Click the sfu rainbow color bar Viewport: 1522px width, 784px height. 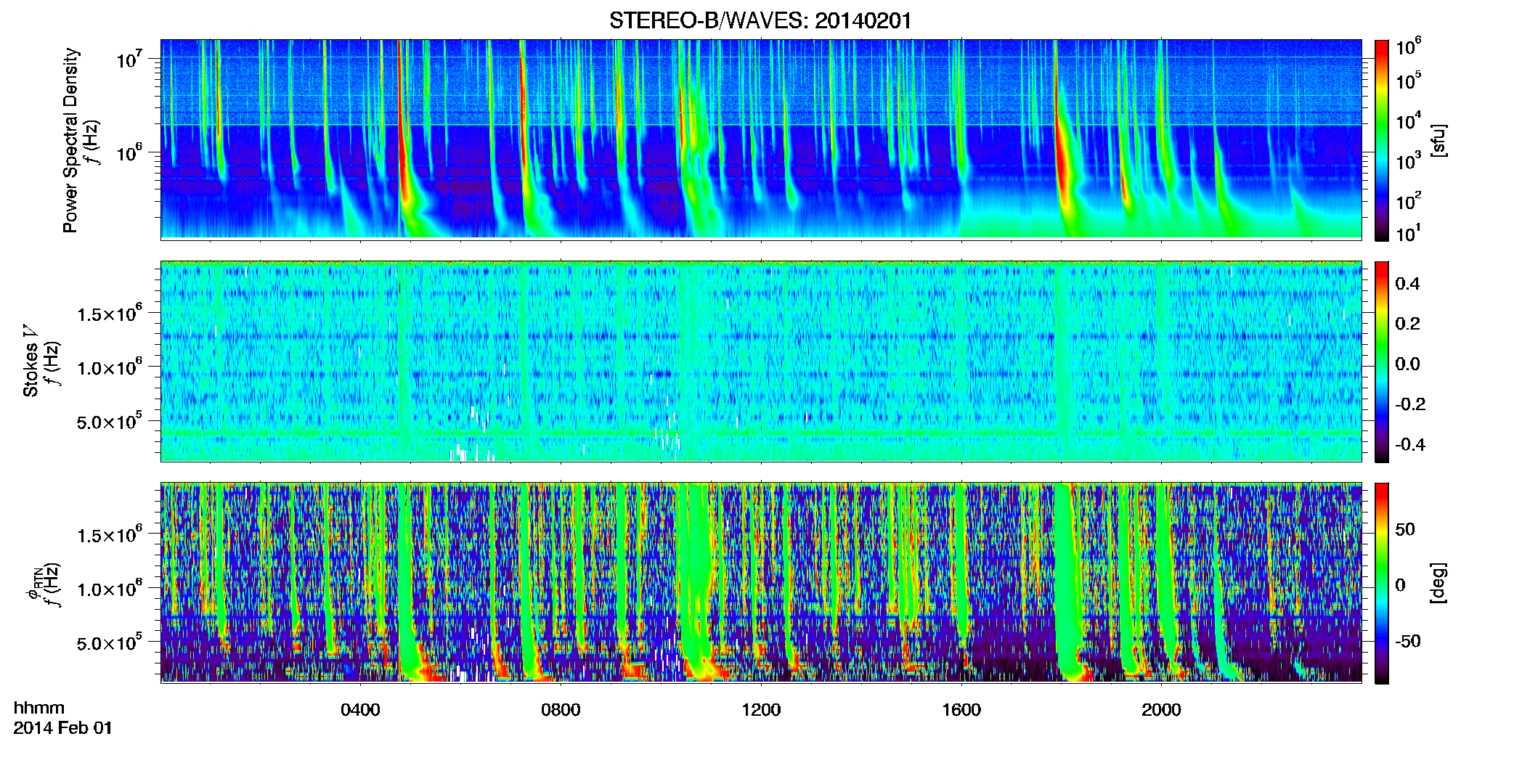pos(1382,140)
